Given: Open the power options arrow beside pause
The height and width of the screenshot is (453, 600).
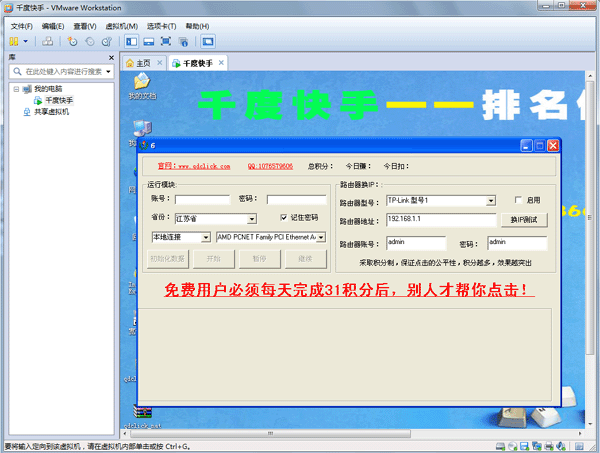Looking at the screenshot, I should (x=26, y=41).
